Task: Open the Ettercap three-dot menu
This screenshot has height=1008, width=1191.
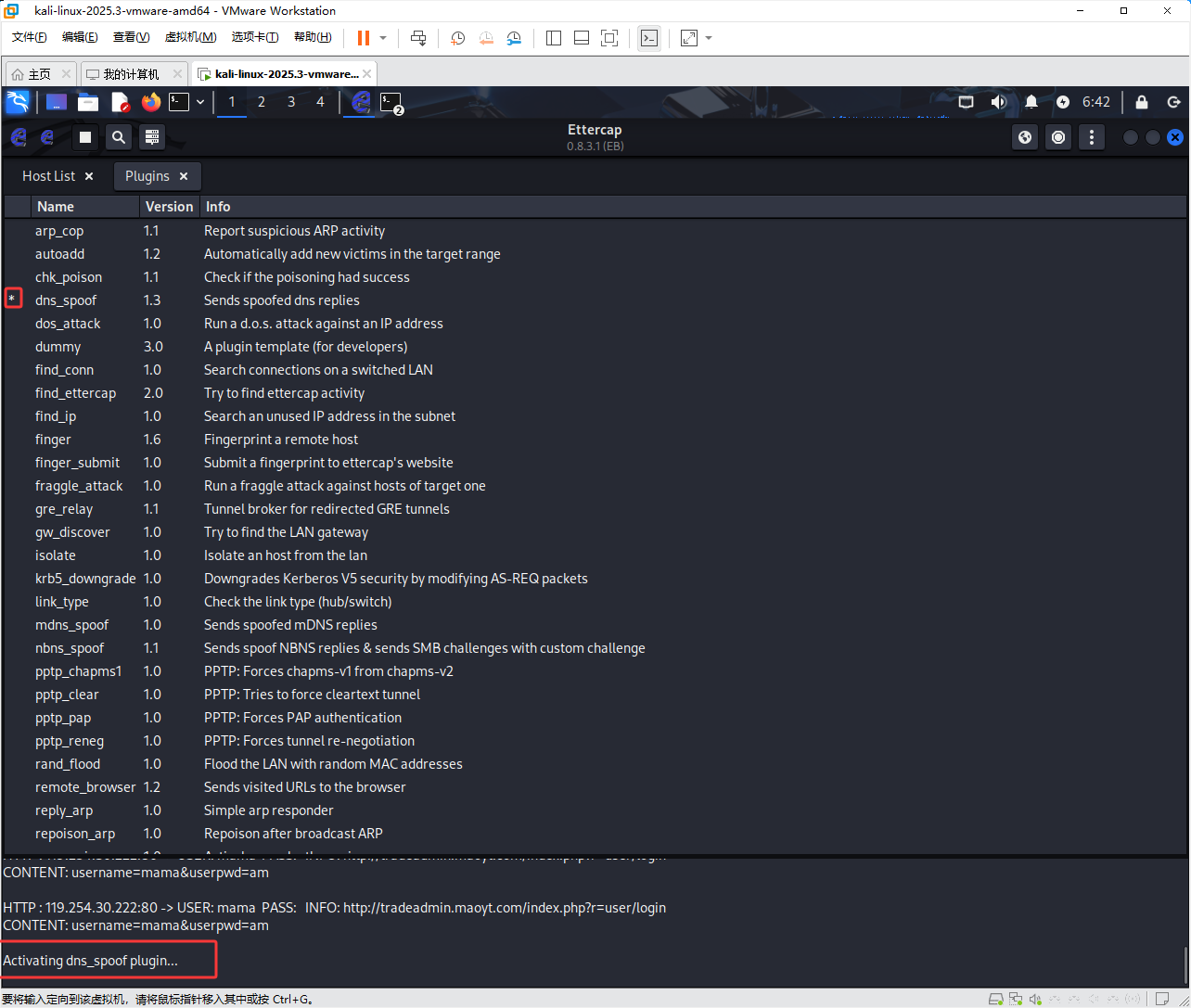Action: coord(1092,137)
